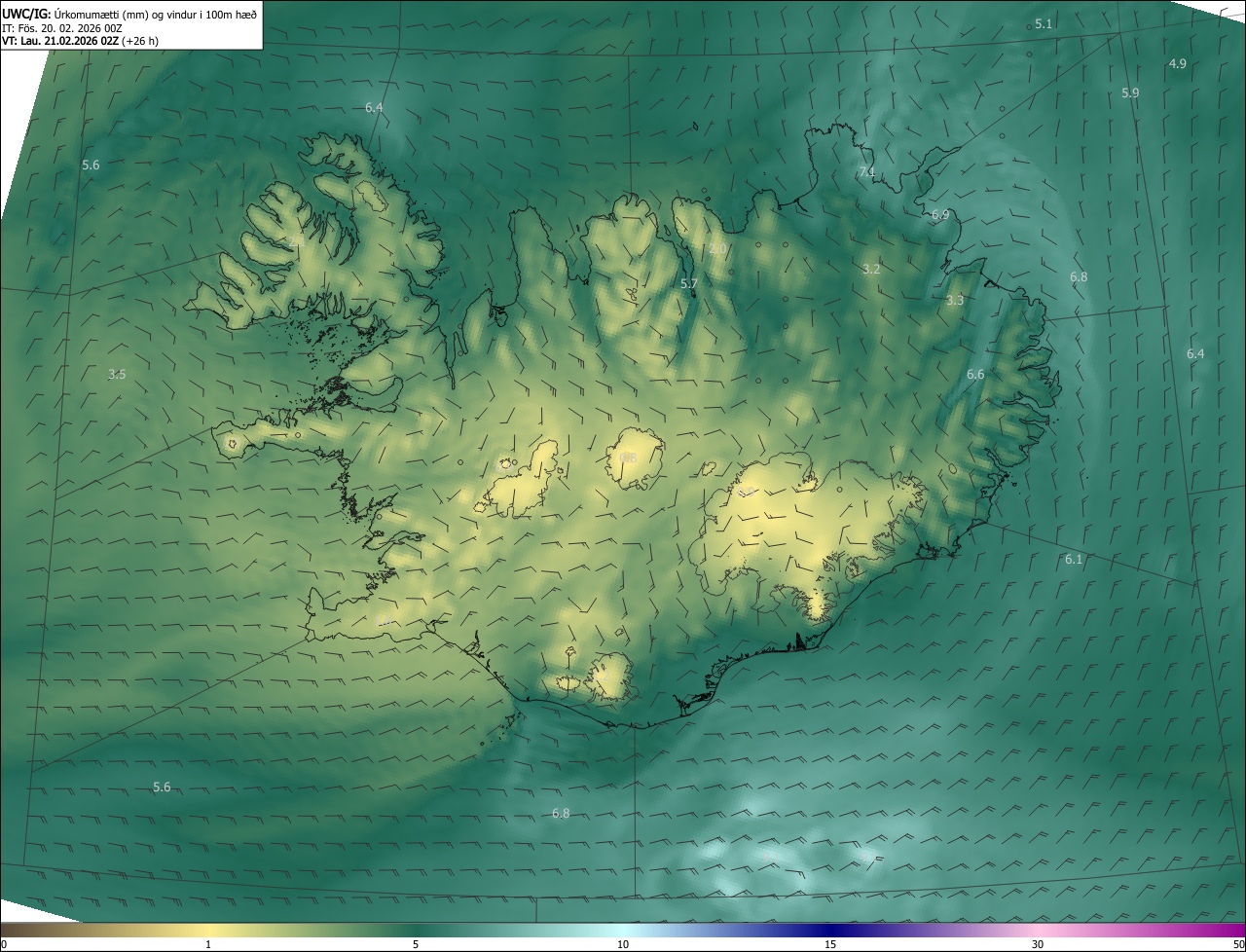Click the 5.7 value label on the map

(689, 283)
